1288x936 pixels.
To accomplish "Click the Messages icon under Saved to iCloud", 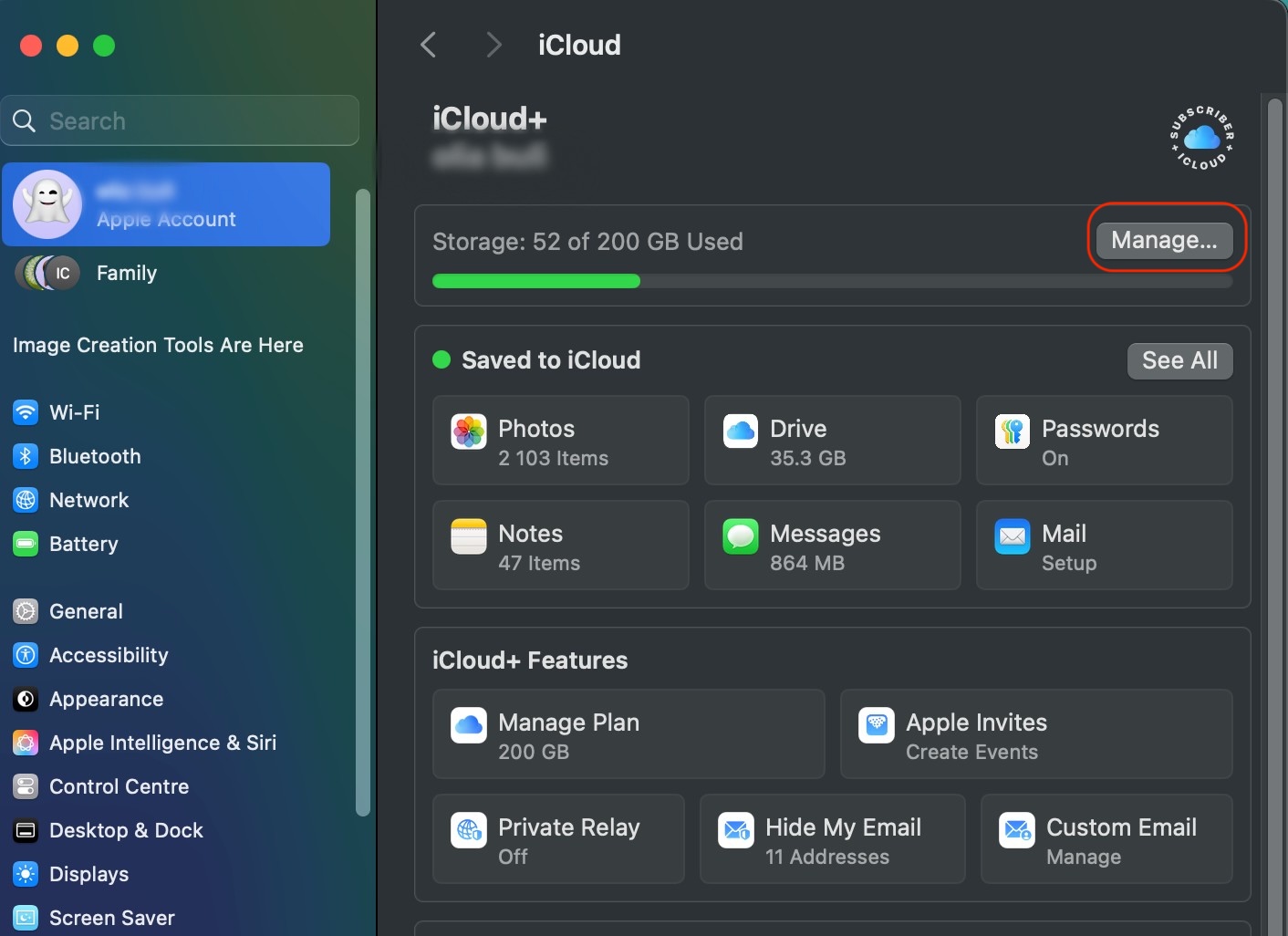I will [740, 536].
